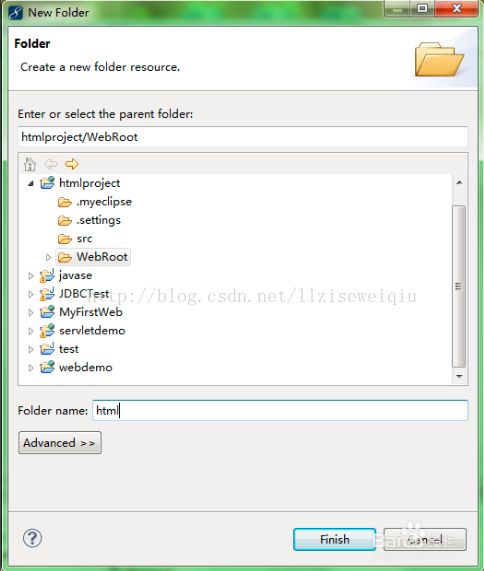Click the javase project icon
484x571 pixels.
47,276
